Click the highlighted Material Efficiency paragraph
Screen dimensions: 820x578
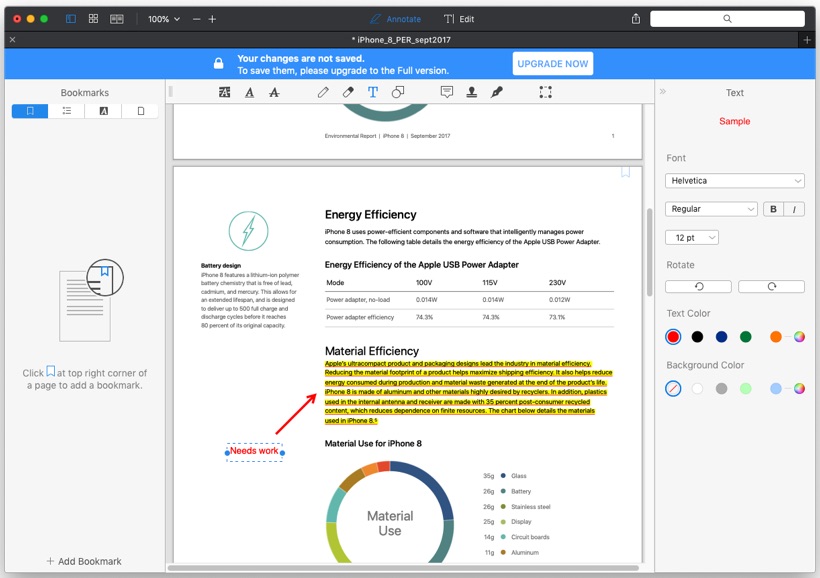coord(468,392)
